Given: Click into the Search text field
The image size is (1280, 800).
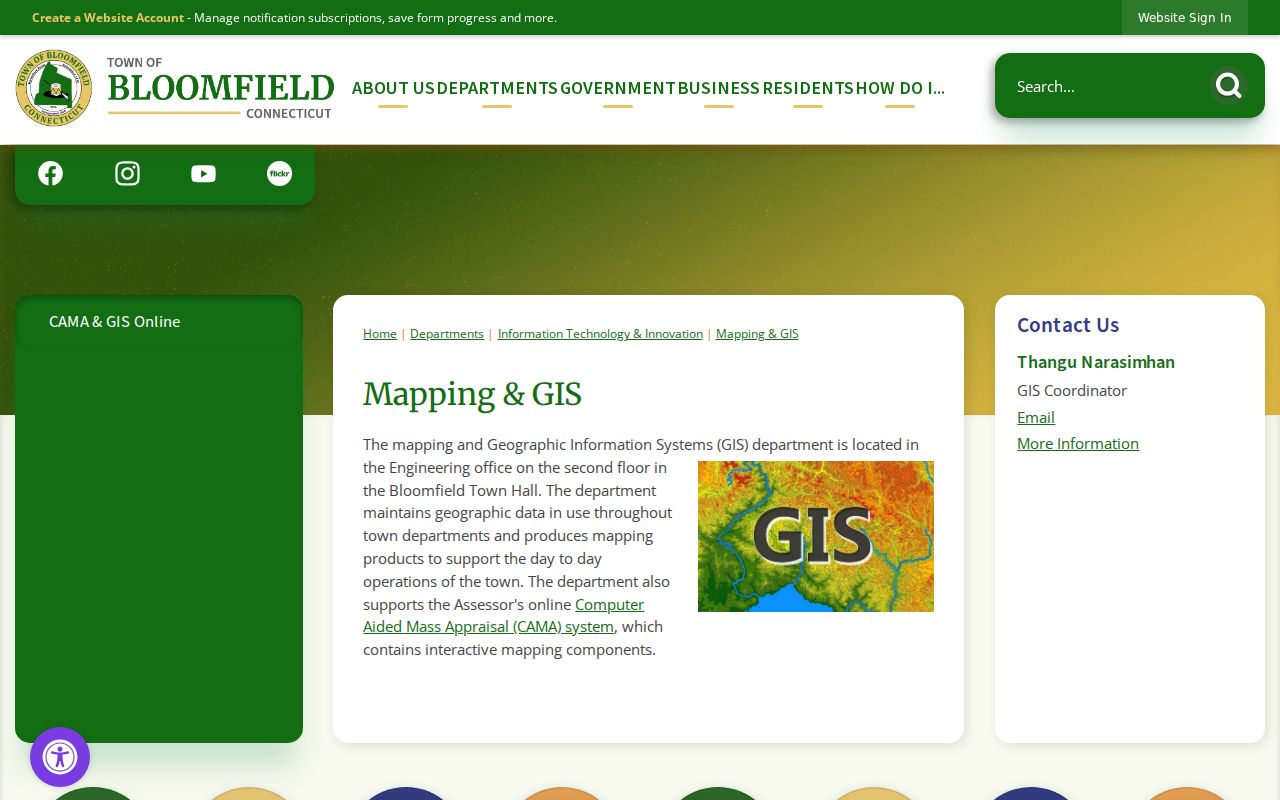Looking at the screenshot, I should point(1105,86).
